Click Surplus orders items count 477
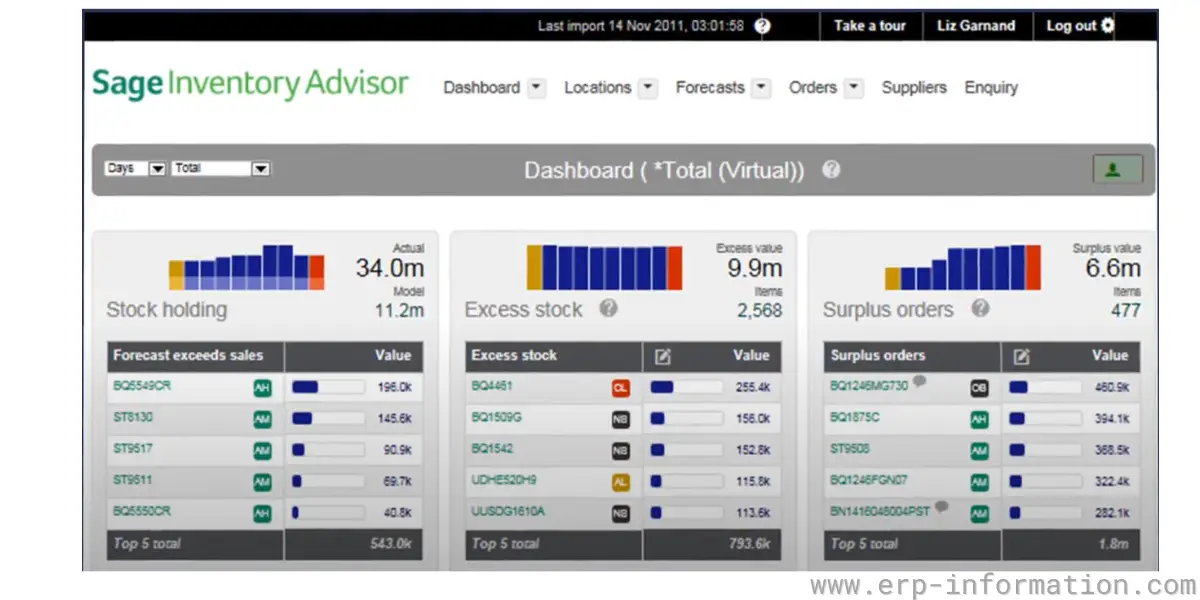Screen dimensions: 1200x600 click(x=1126, y=311)
